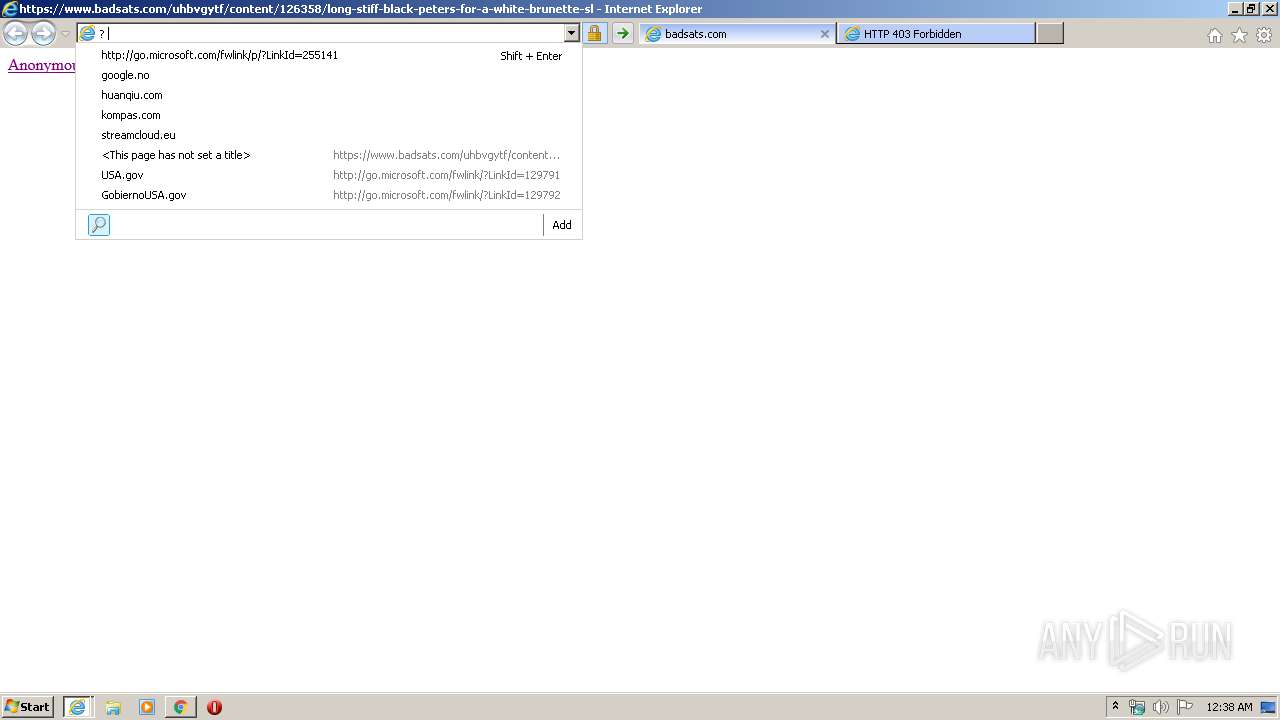Open Google Chrome taskbar icon
Screen dimensions: 1280x720
tap(181, 707)
